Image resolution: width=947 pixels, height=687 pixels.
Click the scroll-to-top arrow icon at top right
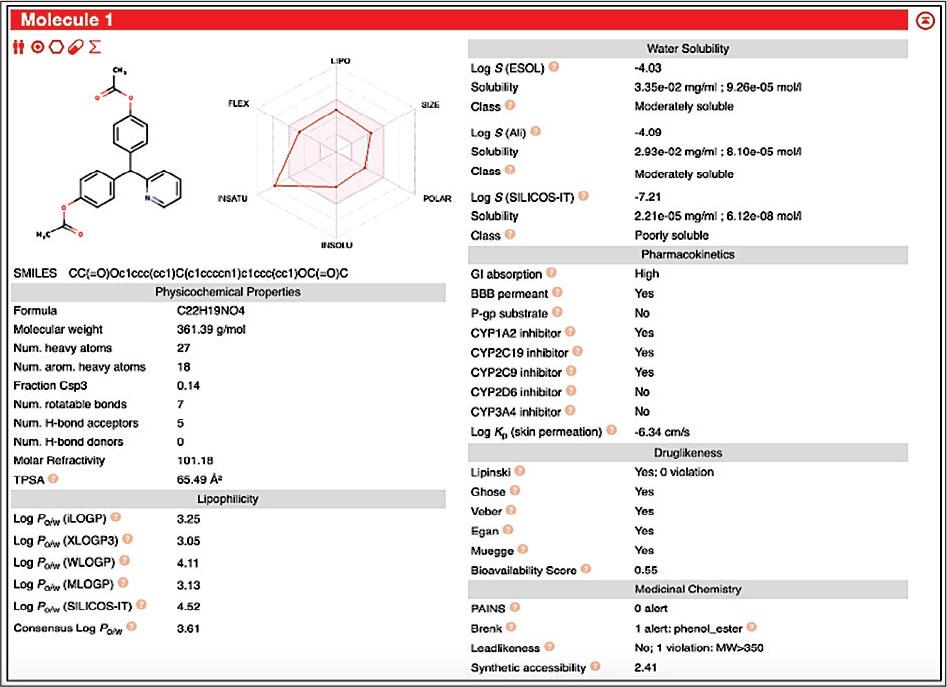925,20
